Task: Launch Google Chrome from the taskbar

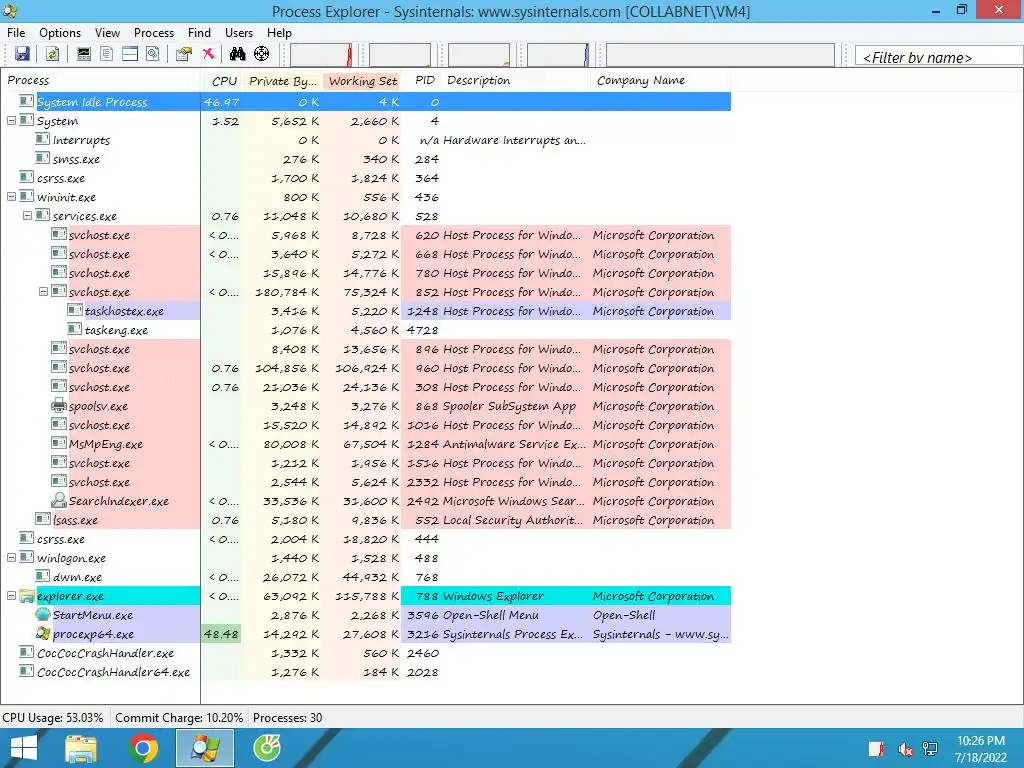Action: [x=143, y=748]
